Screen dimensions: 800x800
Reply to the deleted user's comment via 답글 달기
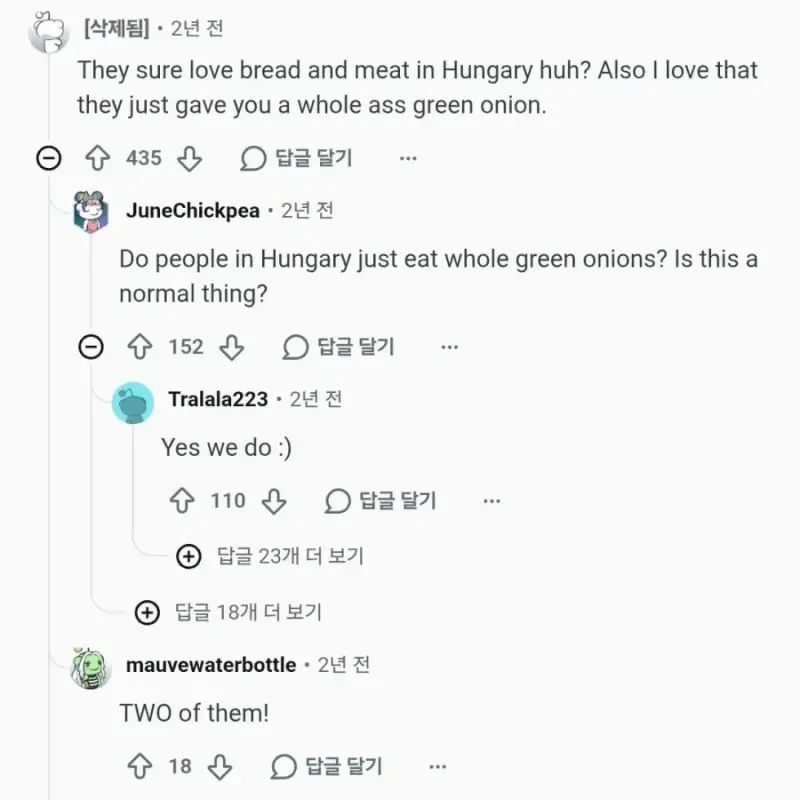click(296, 158)
